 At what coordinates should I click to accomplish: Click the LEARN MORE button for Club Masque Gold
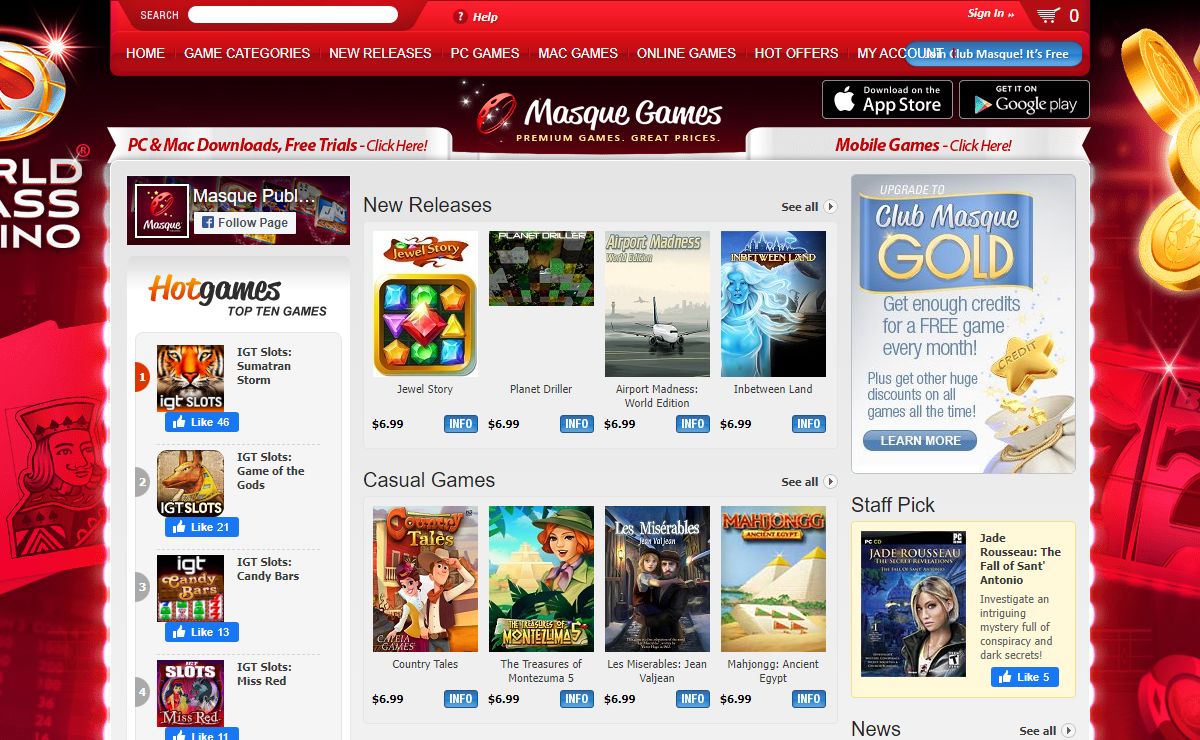[x=920, y=440]
